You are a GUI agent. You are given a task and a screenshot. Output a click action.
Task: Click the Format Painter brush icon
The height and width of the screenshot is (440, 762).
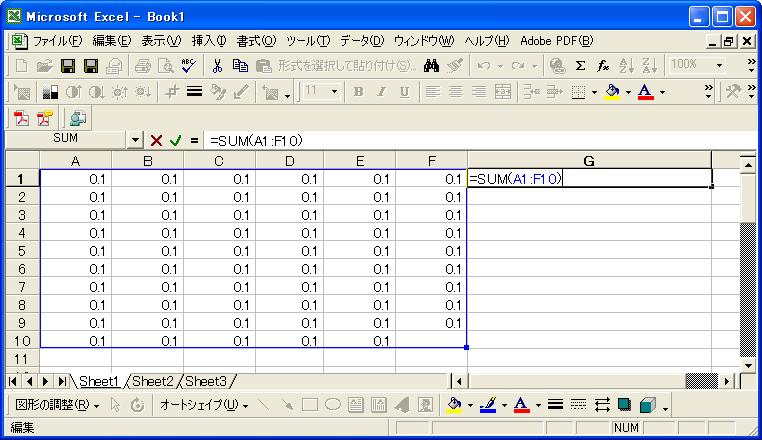[x=455, y=66]
